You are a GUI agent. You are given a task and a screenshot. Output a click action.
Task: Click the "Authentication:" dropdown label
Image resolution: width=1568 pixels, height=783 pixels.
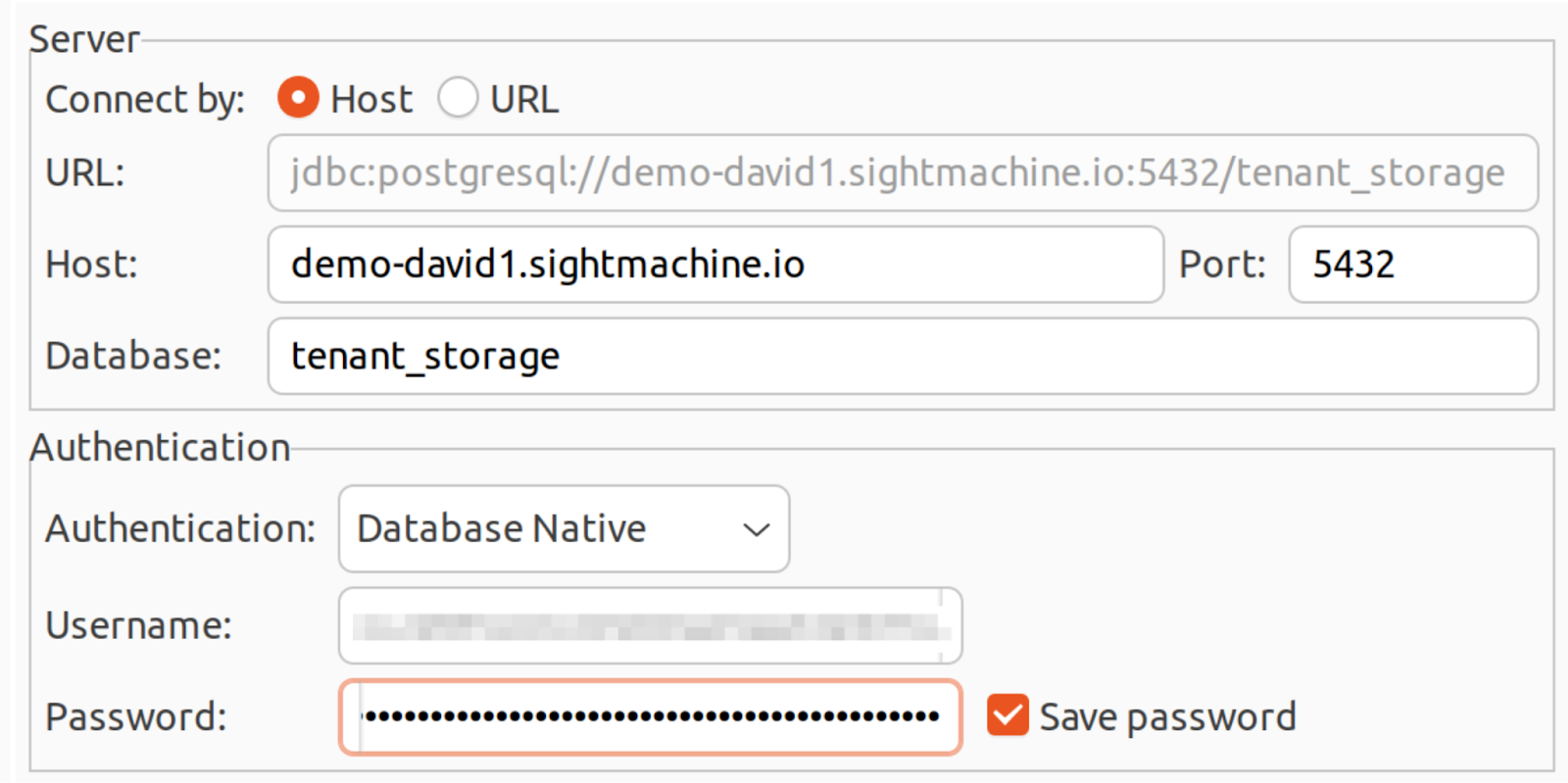click(x=180, y=529)
